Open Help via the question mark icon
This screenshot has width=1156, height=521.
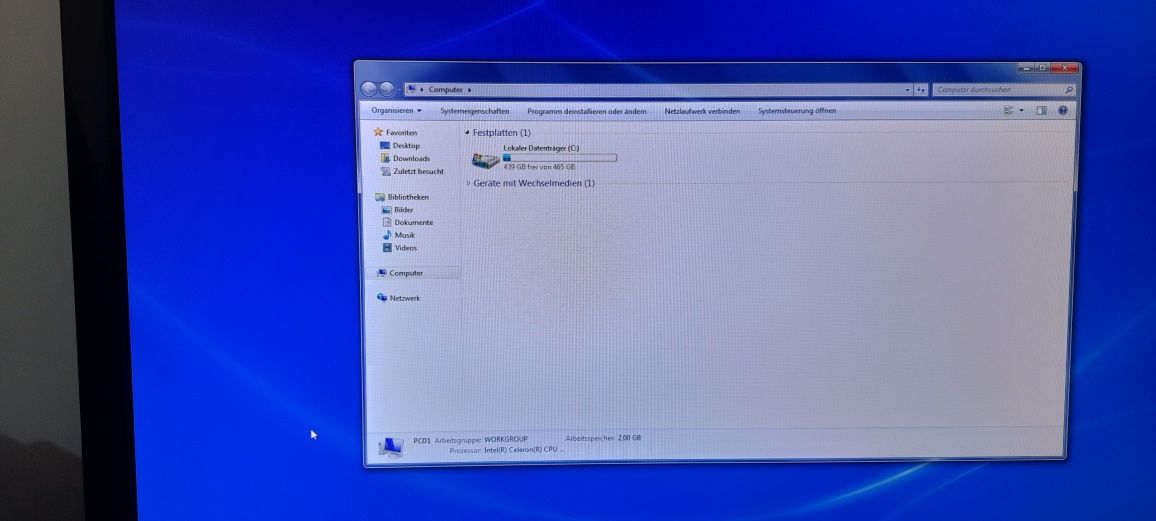(x=1062, y=111)
